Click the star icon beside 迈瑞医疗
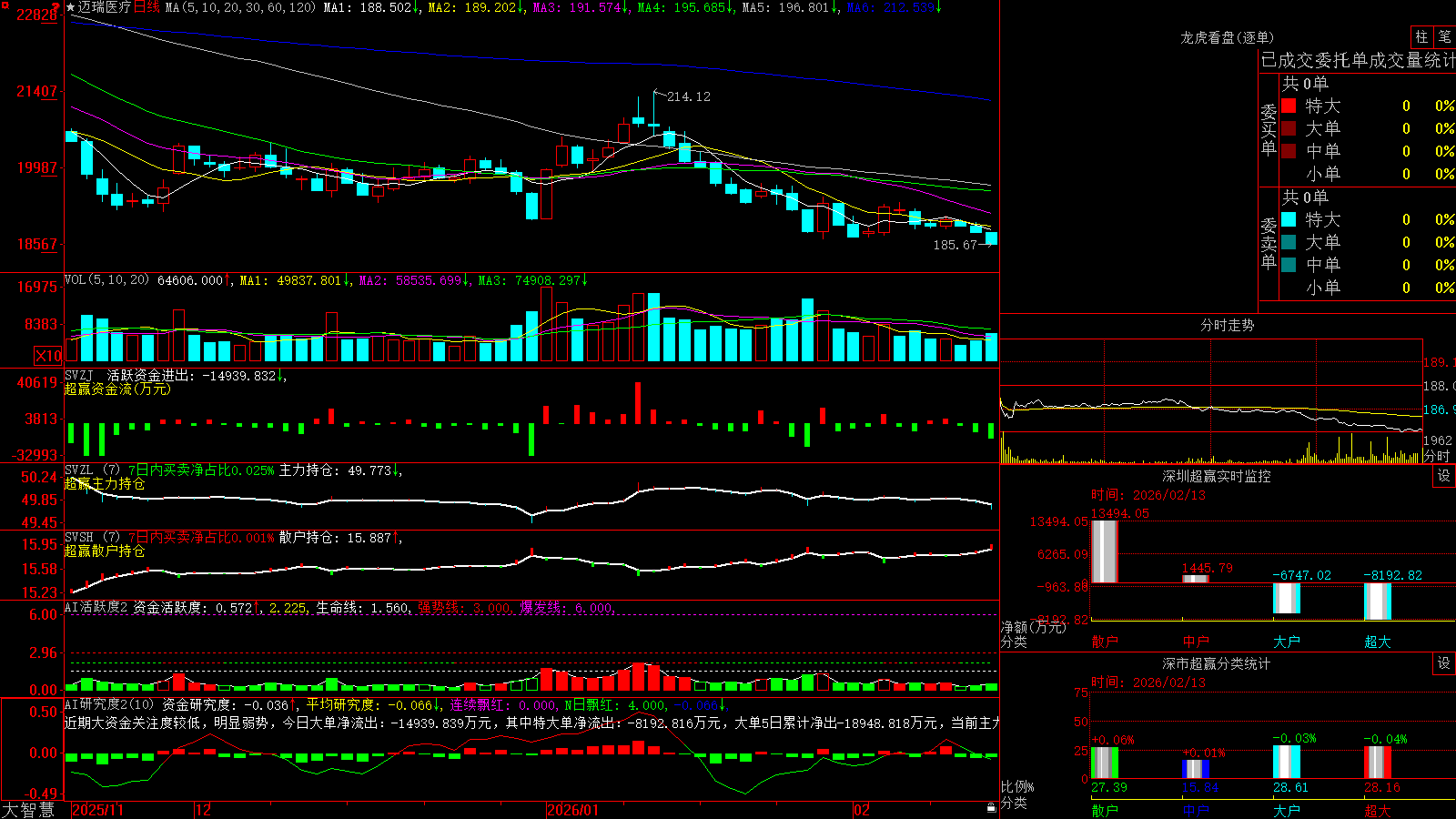Screen dimensions: 1456x819 71,7
